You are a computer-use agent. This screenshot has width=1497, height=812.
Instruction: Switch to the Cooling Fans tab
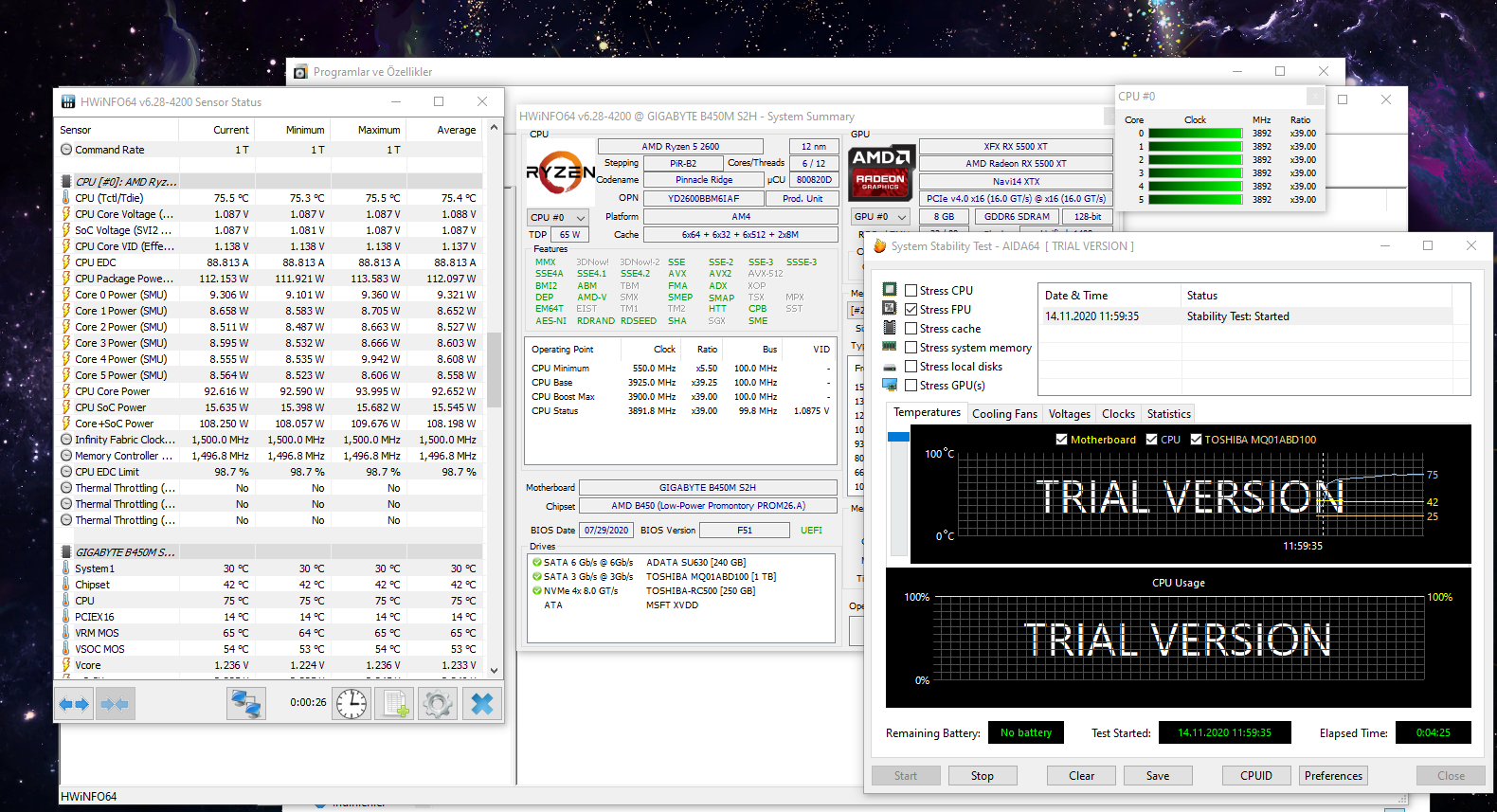click(1004, 414)
